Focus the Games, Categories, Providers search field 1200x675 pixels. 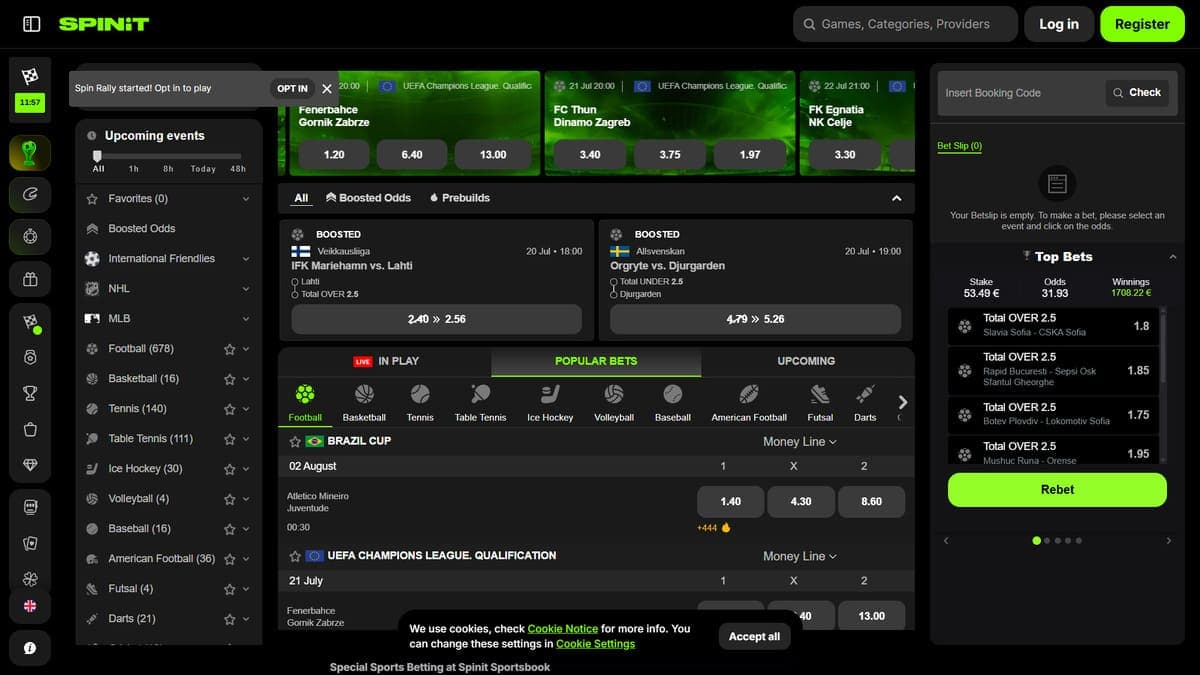(906, 24)
